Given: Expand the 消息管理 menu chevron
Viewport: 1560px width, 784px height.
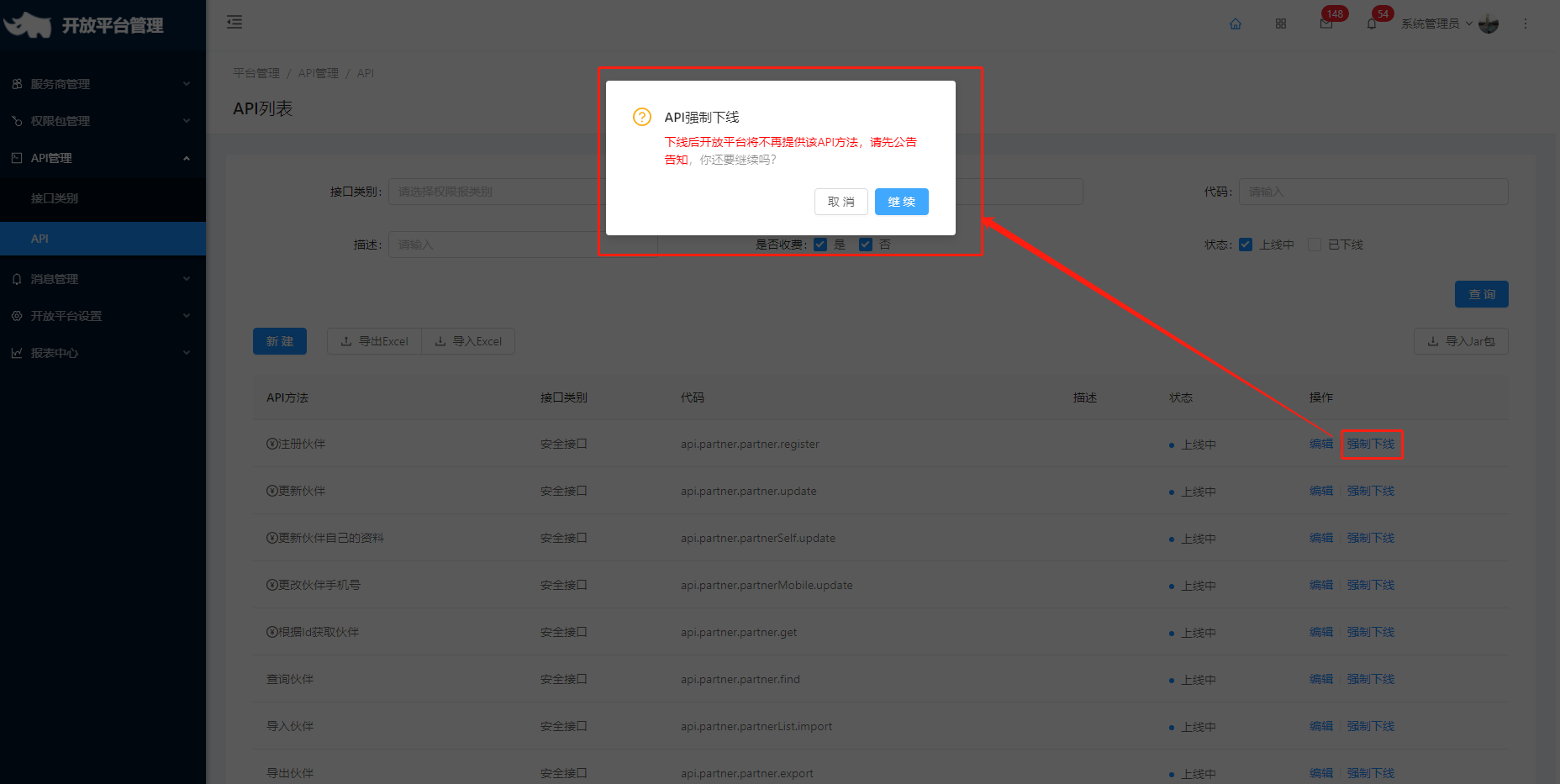Looking at the screenshot, I should pyautogui.click(x=187, y=279).
